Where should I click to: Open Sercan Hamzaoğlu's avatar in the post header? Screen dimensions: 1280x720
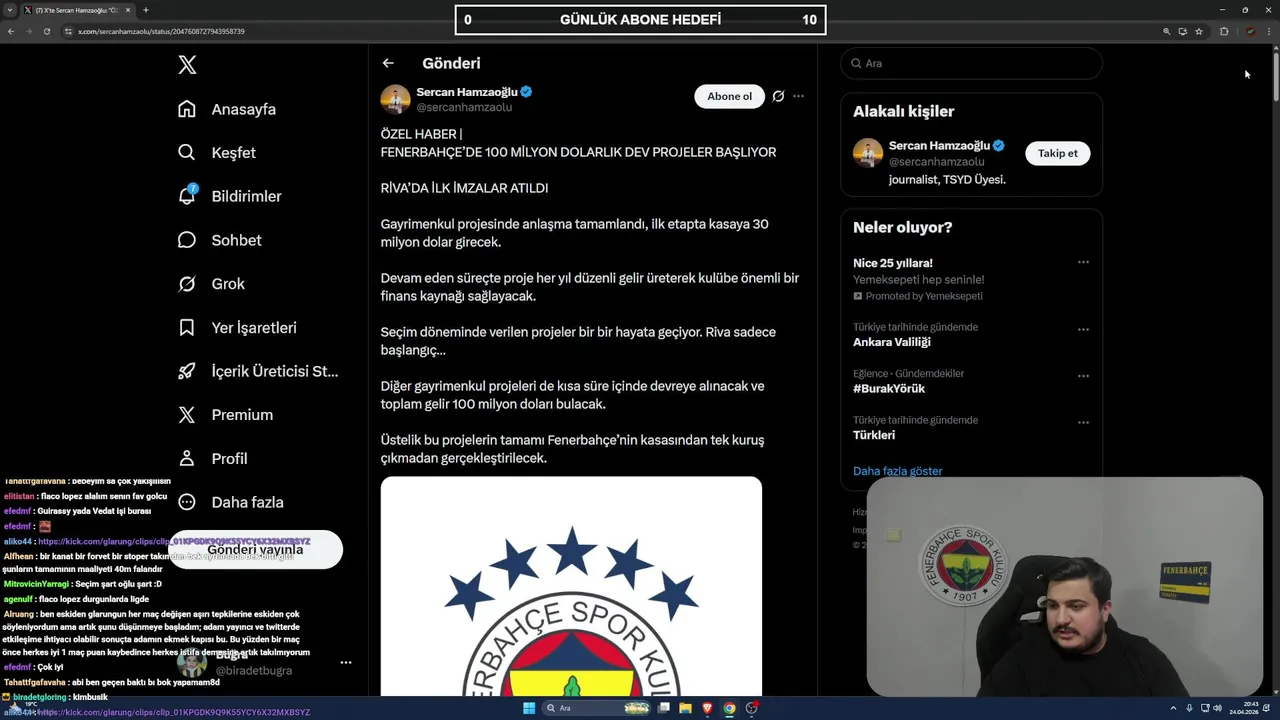coord(395,99)
